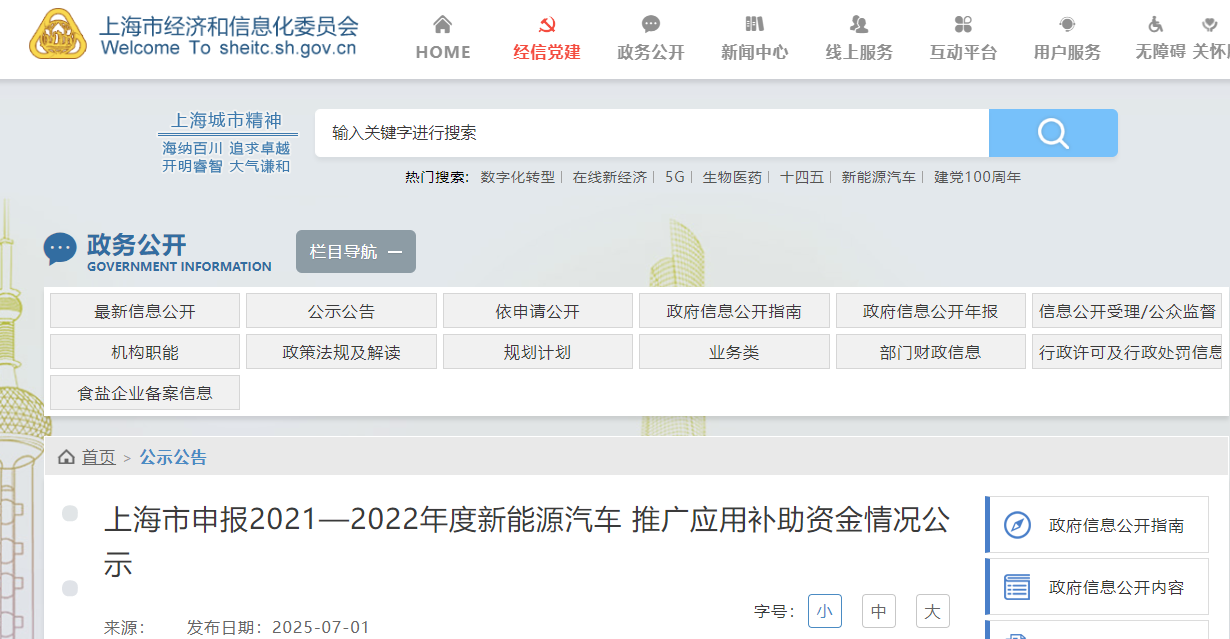Click the HOME house icon

click(x=442, y=25)
